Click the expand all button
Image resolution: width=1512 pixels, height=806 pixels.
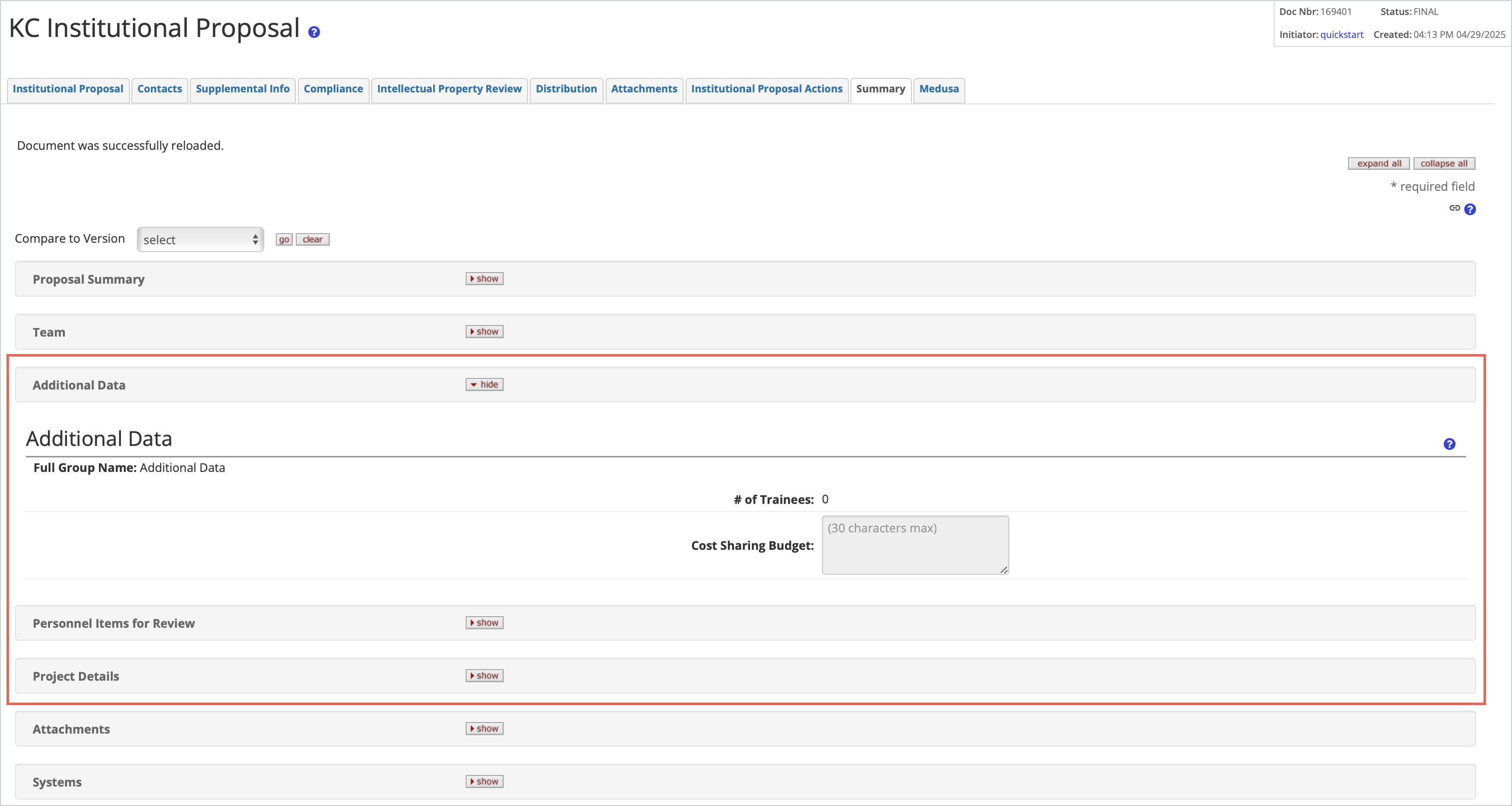1378,163
